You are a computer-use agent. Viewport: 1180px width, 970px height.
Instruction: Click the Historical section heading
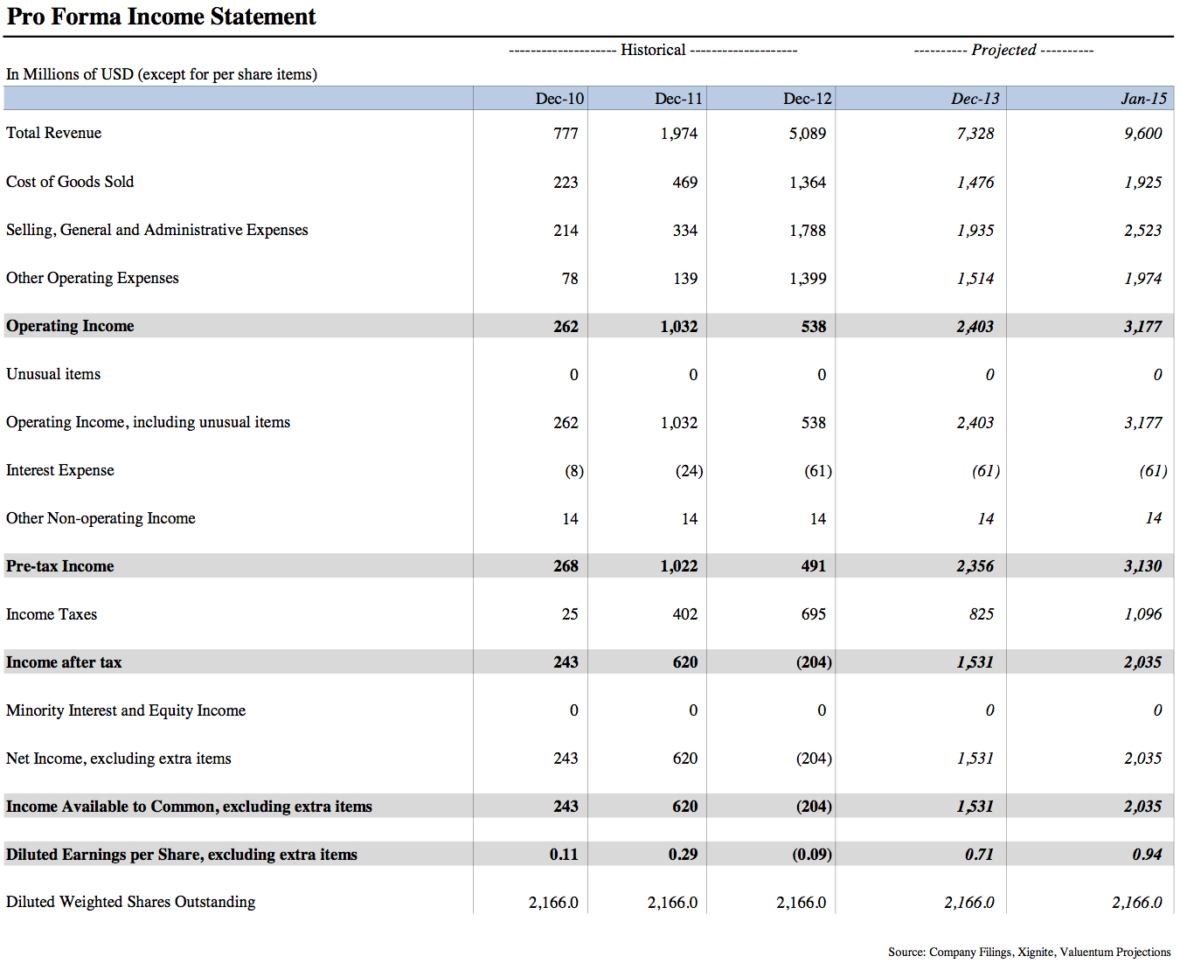click(652, 50)
